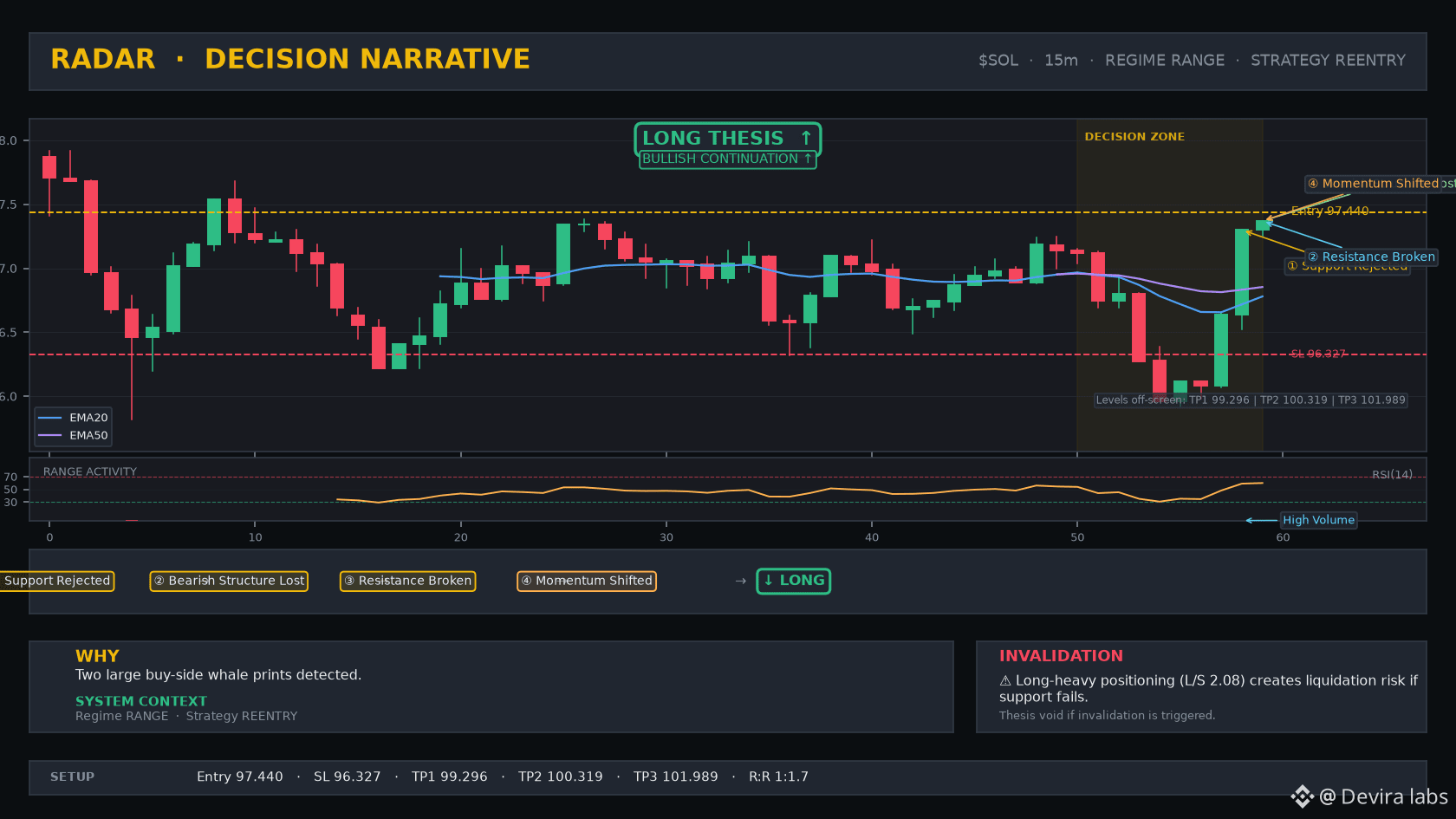The width and height of the screenshot is (1456, 819).
Task: Click the High Volume annotation label
Action: pos(1318,520)
